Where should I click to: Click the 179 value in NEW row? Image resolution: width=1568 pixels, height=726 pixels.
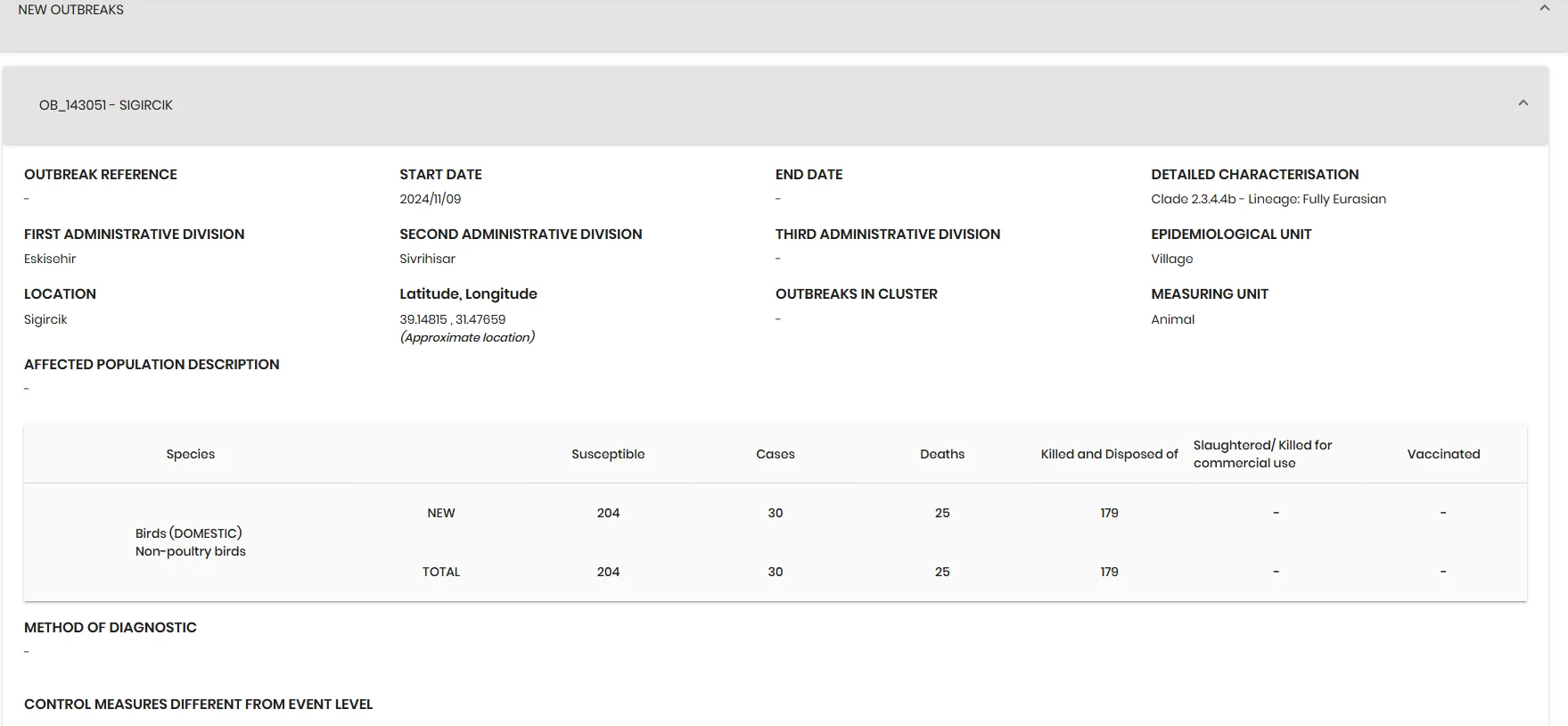pyautogui.click(x=1109, y=513)
